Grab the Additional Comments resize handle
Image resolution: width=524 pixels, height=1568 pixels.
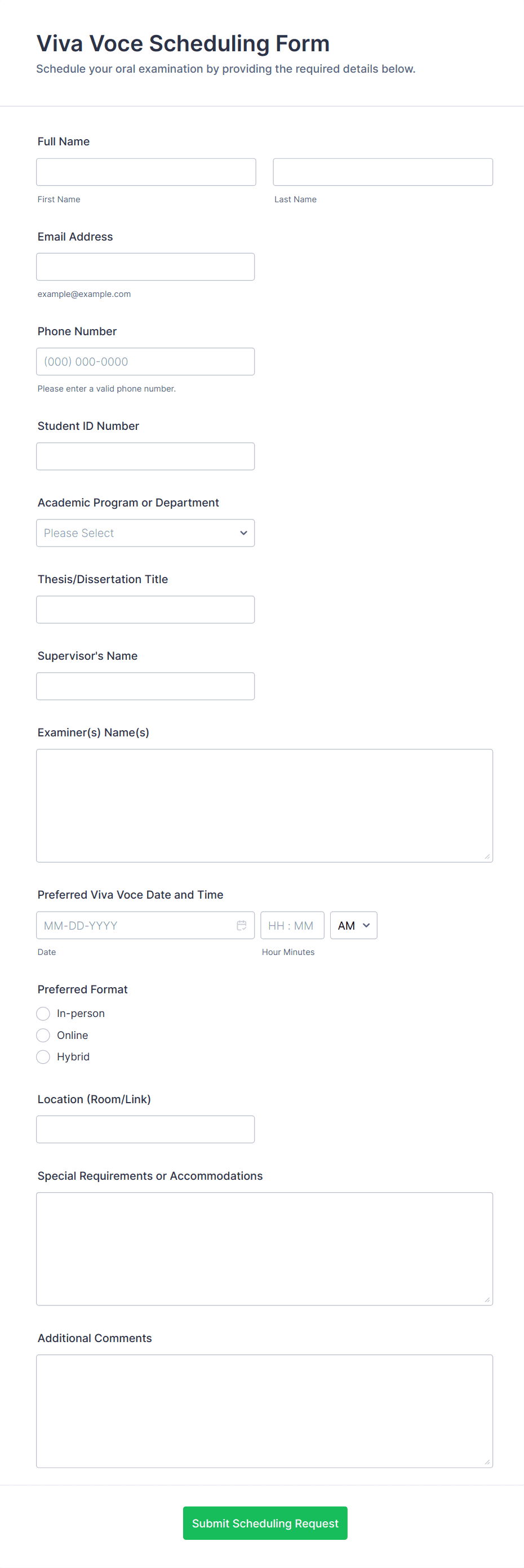[487, 1462]
